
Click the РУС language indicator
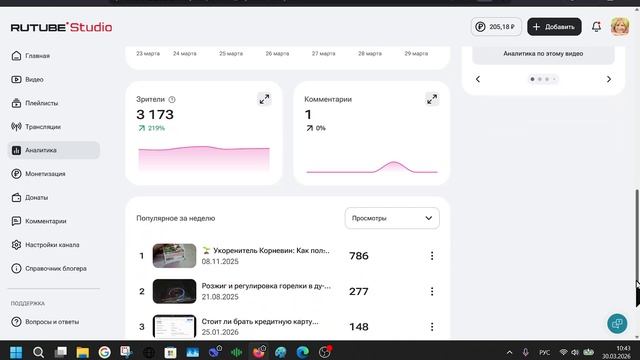point(544,352)
